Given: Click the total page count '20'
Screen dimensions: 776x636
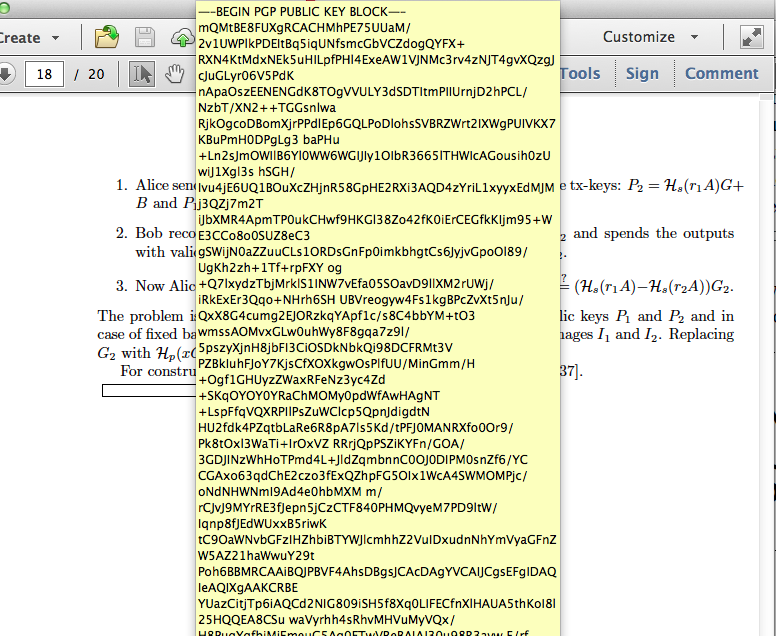Looking at the screenshot, I should pos(96,74).
